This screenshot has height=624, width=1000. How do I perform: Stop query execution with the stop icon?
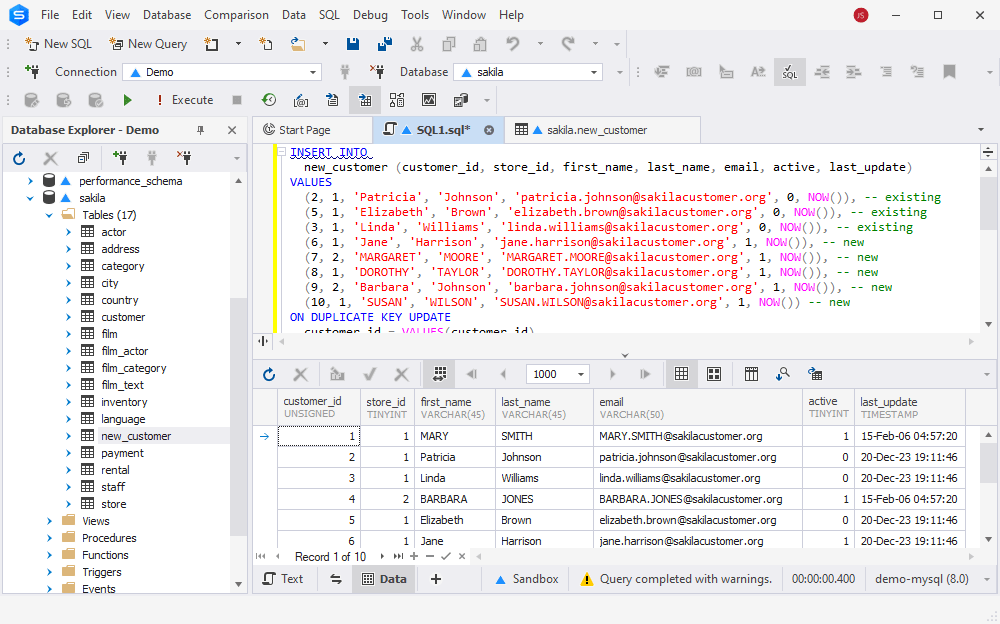click(237, 100)
